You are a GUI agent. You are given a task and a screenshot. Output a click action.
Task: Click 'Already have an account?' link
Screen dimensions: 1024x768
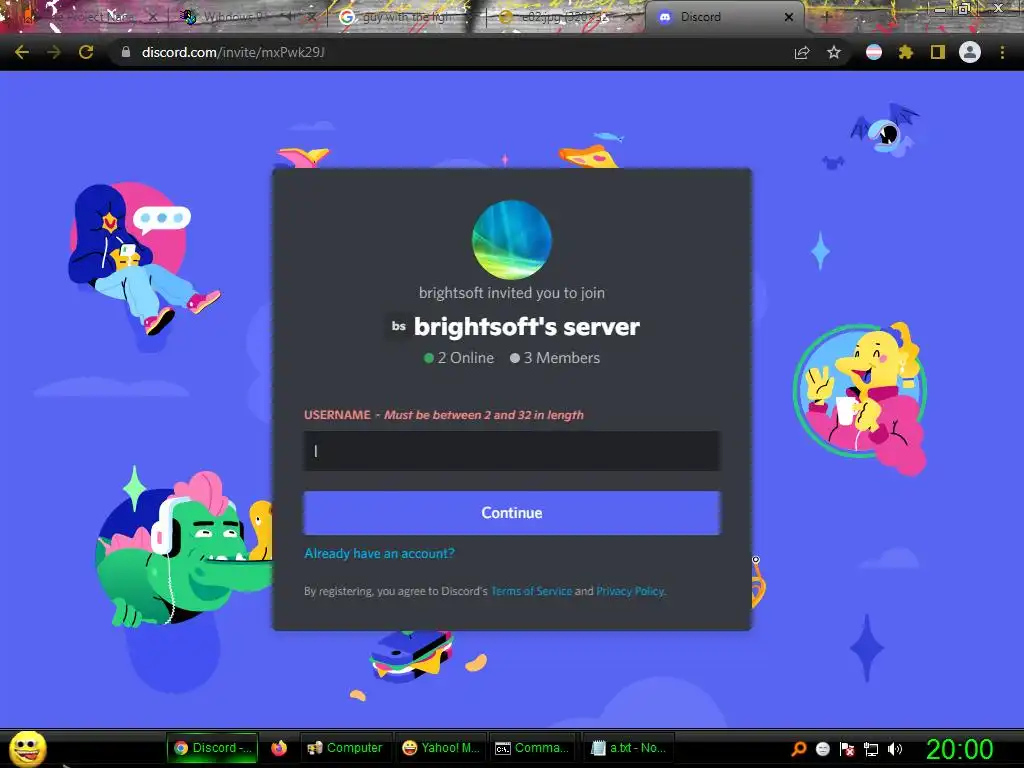click(x=379, y=553)
